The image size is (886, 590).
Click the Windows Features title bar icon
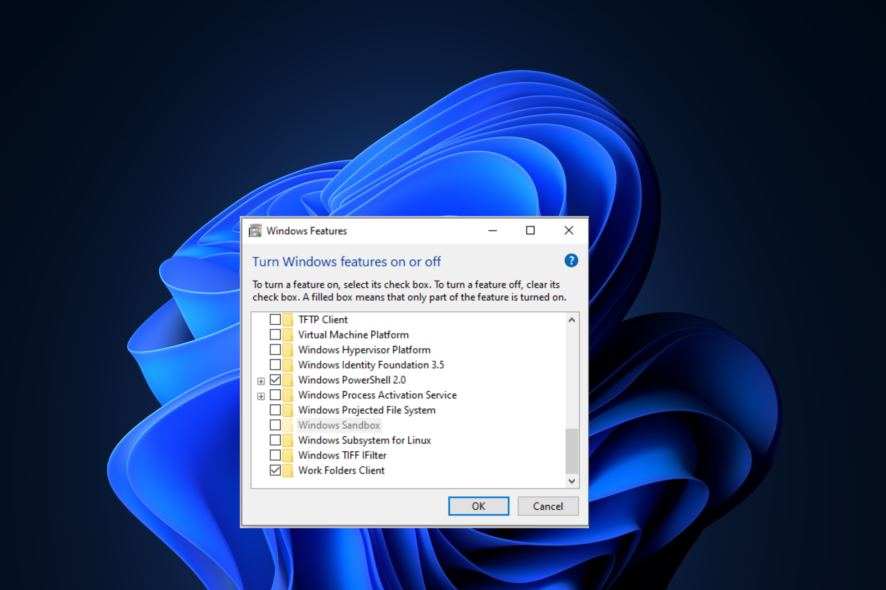pos(255,231)
